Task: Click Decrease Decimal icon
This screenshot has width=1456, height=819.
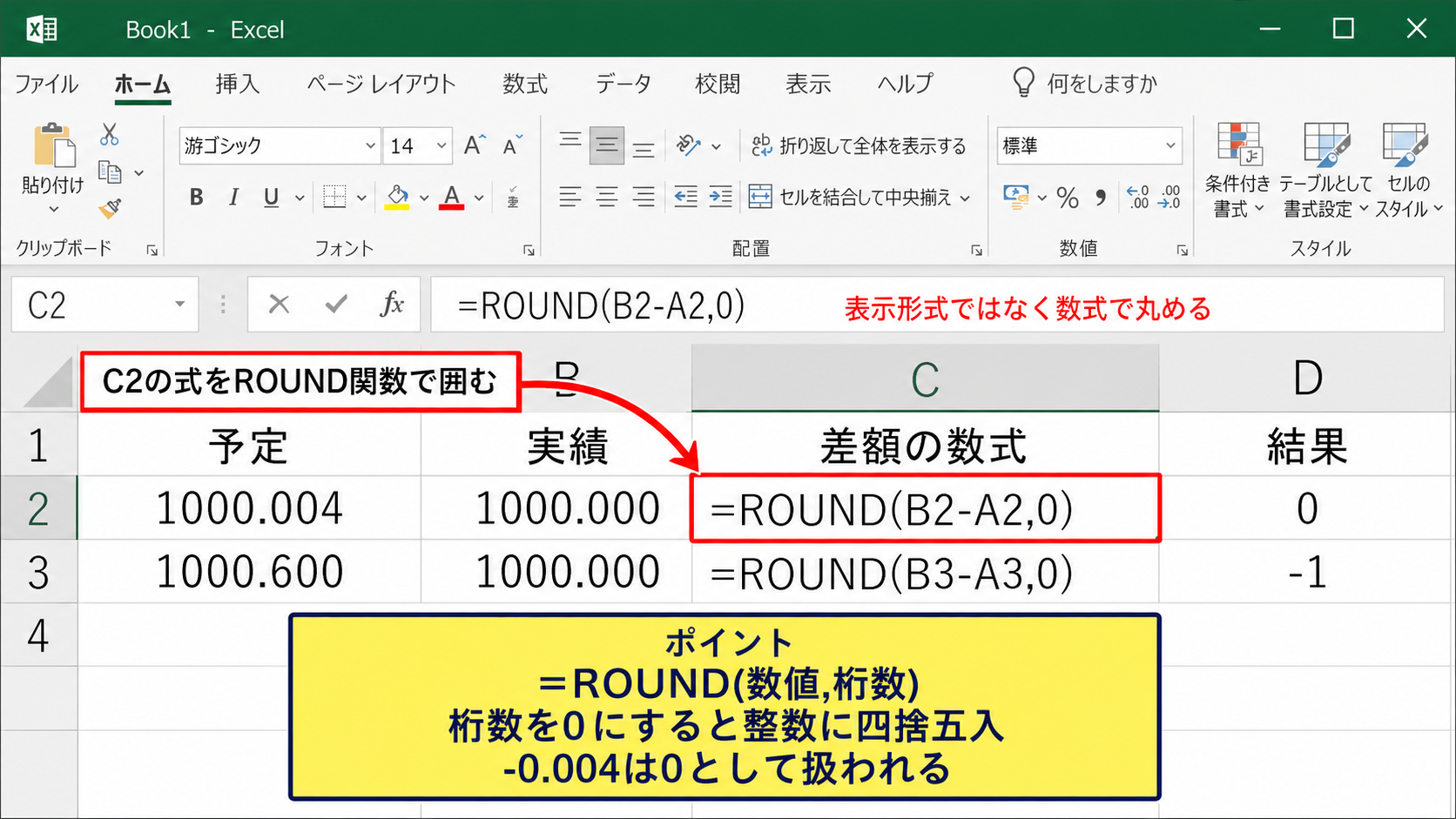Action: pos(1170,198)
